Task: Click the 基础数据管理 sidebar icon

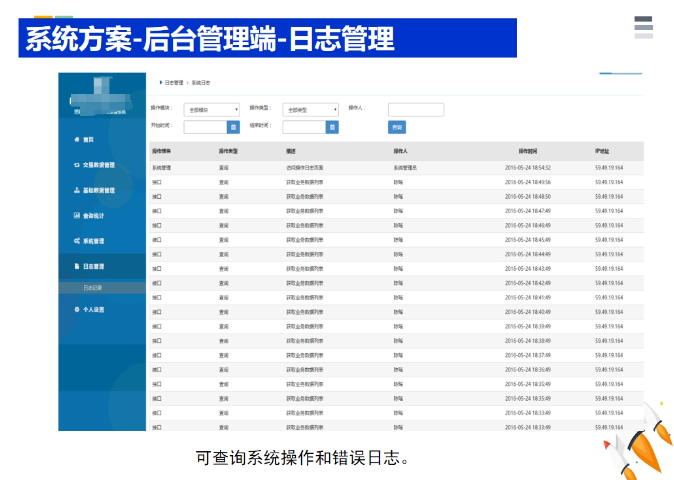Action: pyautogui.click(x=77, y=190)
